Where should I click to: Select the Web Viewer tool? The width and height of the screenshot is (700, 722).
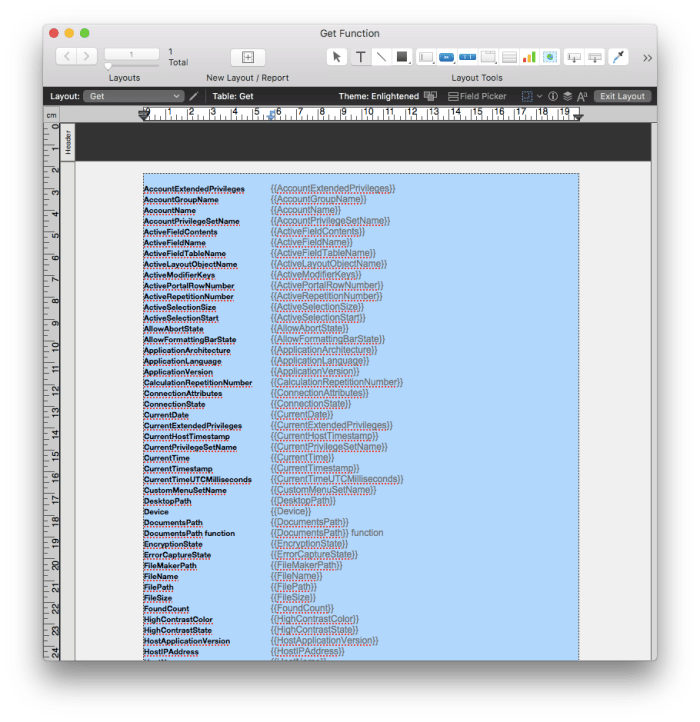pos(549,57)
